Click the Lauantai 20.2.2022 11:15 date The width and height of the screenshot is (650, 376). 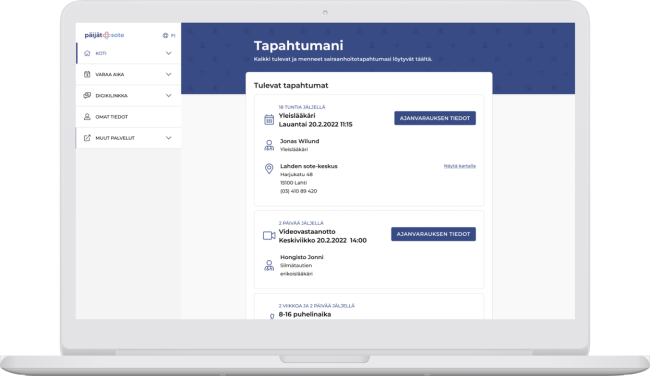315,124
